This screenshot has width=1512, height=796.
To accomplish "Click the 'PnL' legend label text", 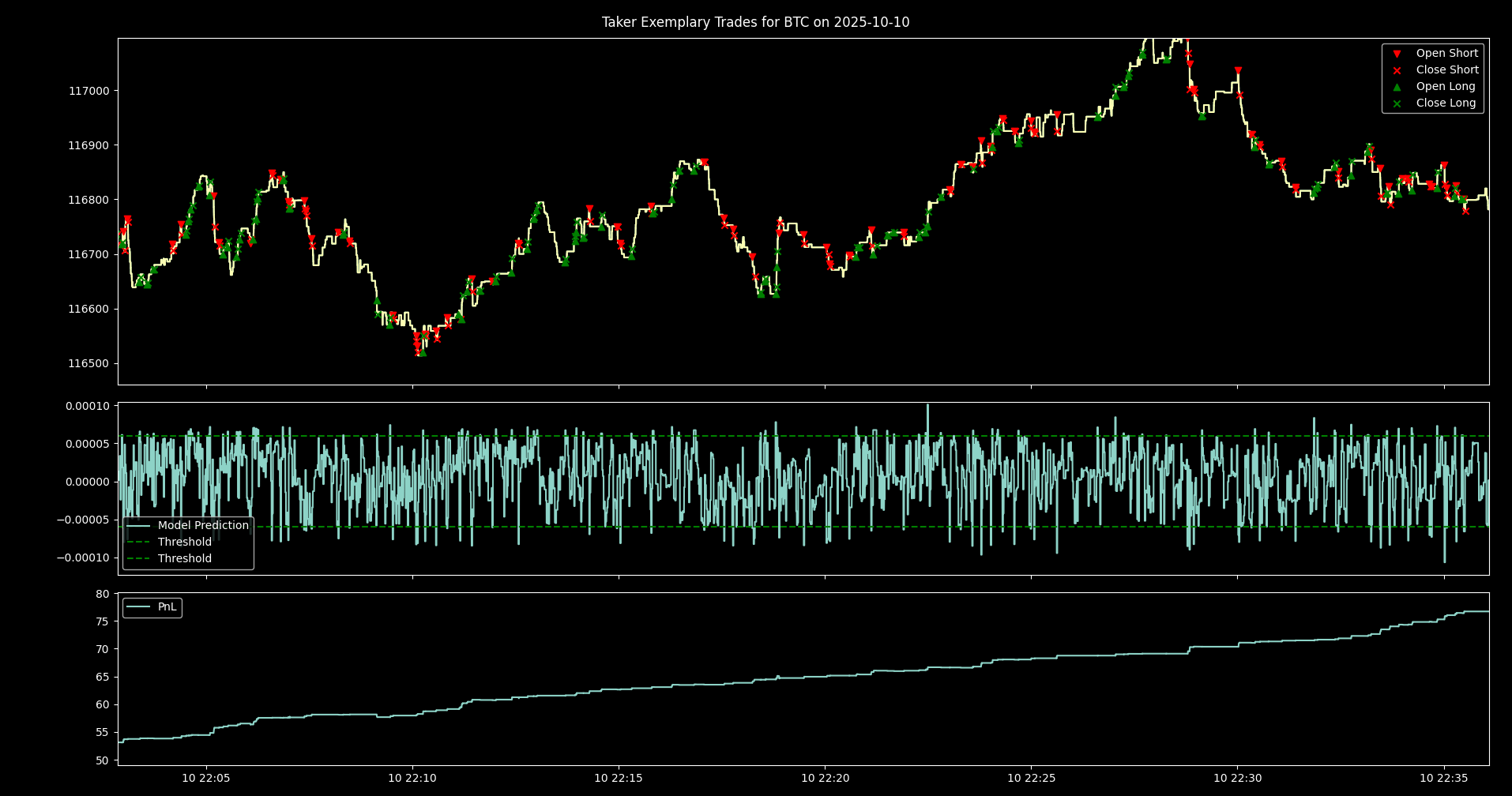I will [x=167, y=607].
